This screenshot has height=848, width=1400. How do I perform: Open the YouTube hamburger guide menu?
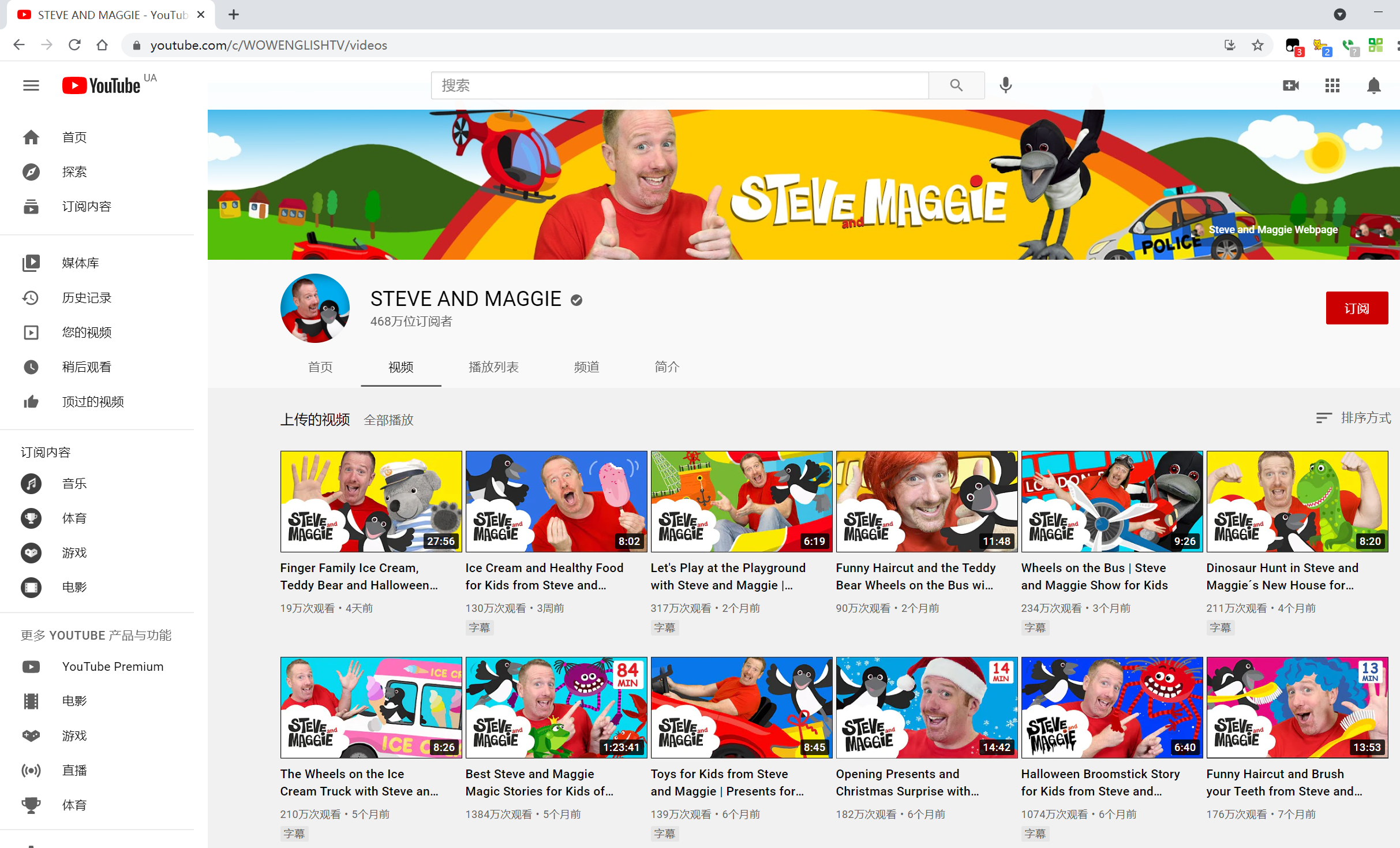pos(31,85)
